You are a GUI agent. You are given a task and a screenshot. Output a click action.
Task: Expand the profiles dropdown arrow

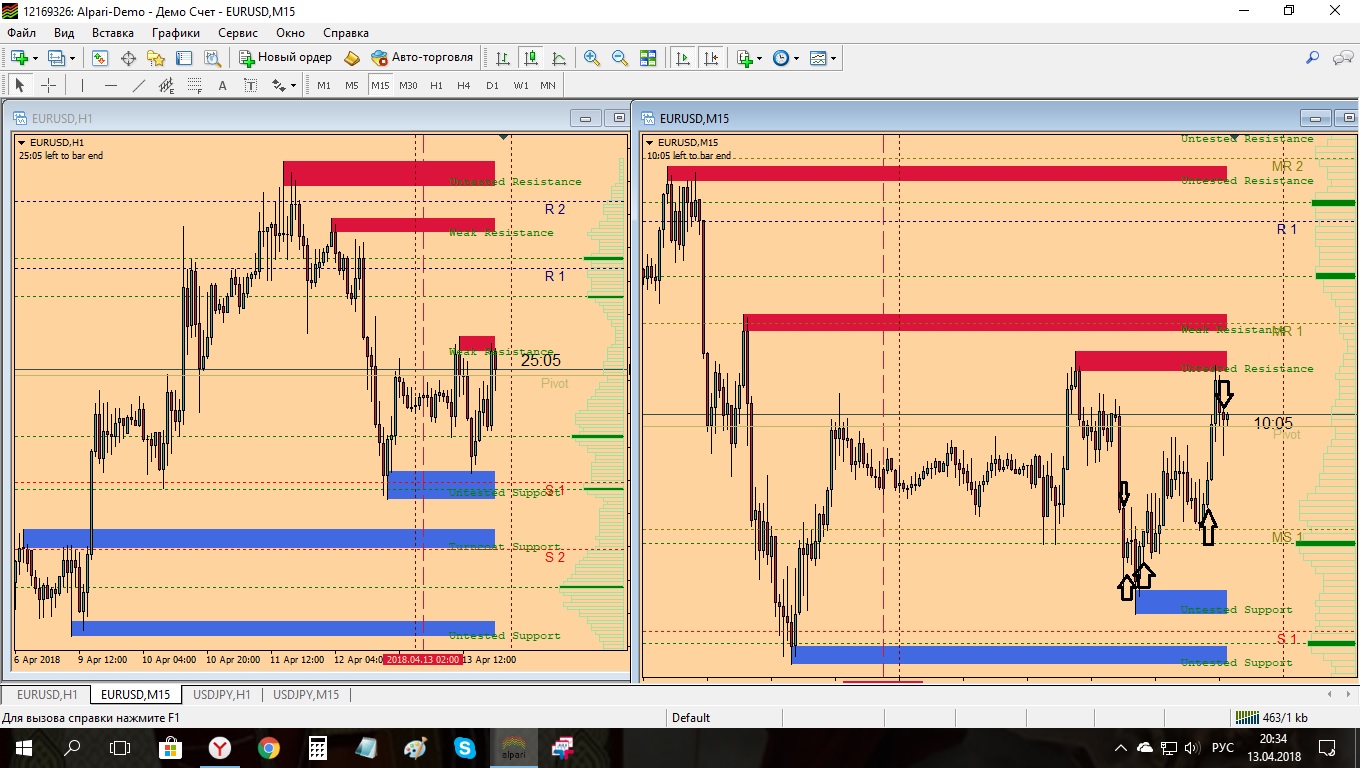72,58
